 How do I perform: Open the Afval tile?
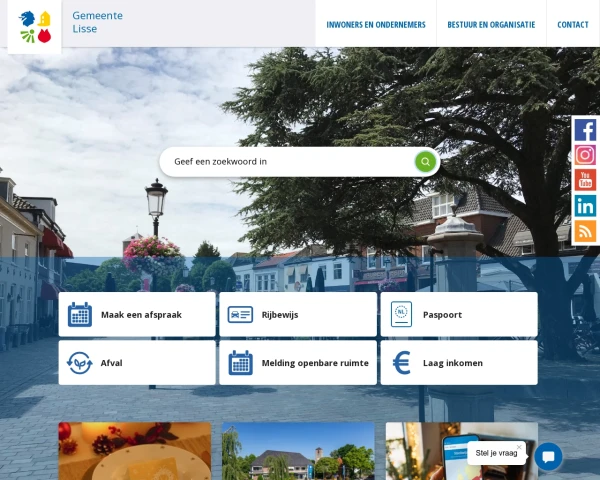pos(137,363)
